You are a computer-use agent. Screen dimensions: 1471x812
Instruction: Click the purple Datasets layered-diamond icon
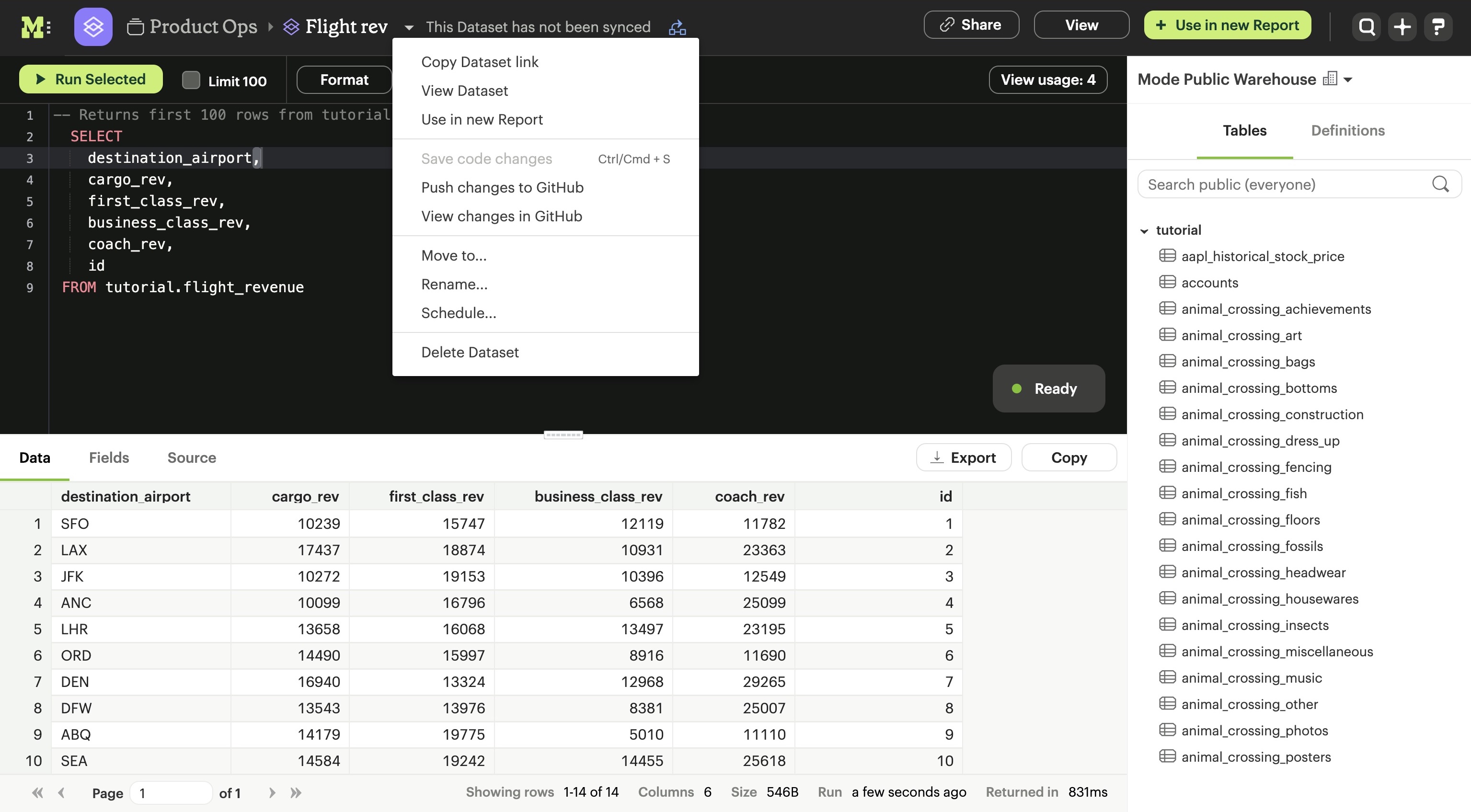93,27
